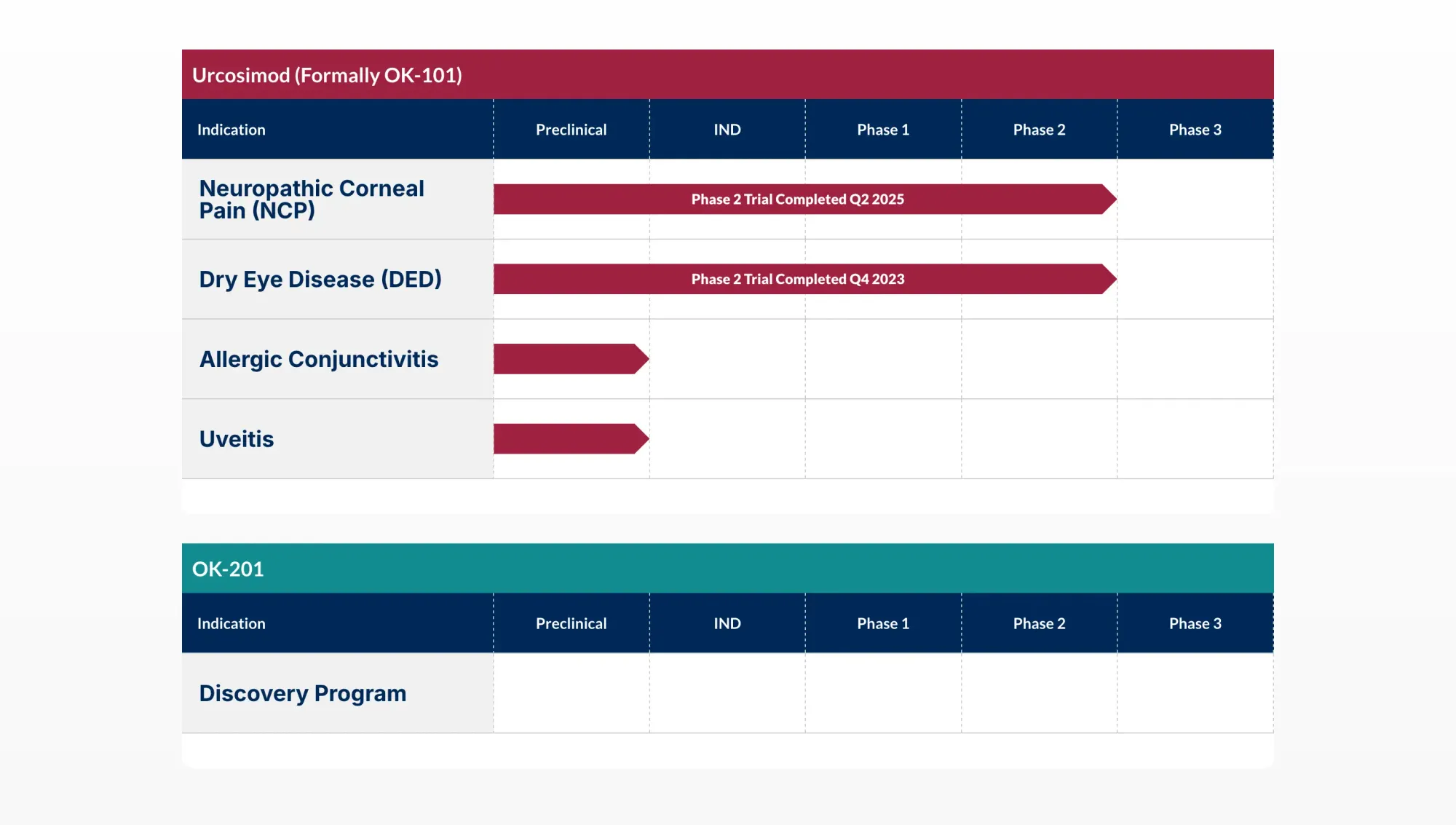
Task: Select the Preclinical header in the OK-201 table
Action: coord(571,623)
